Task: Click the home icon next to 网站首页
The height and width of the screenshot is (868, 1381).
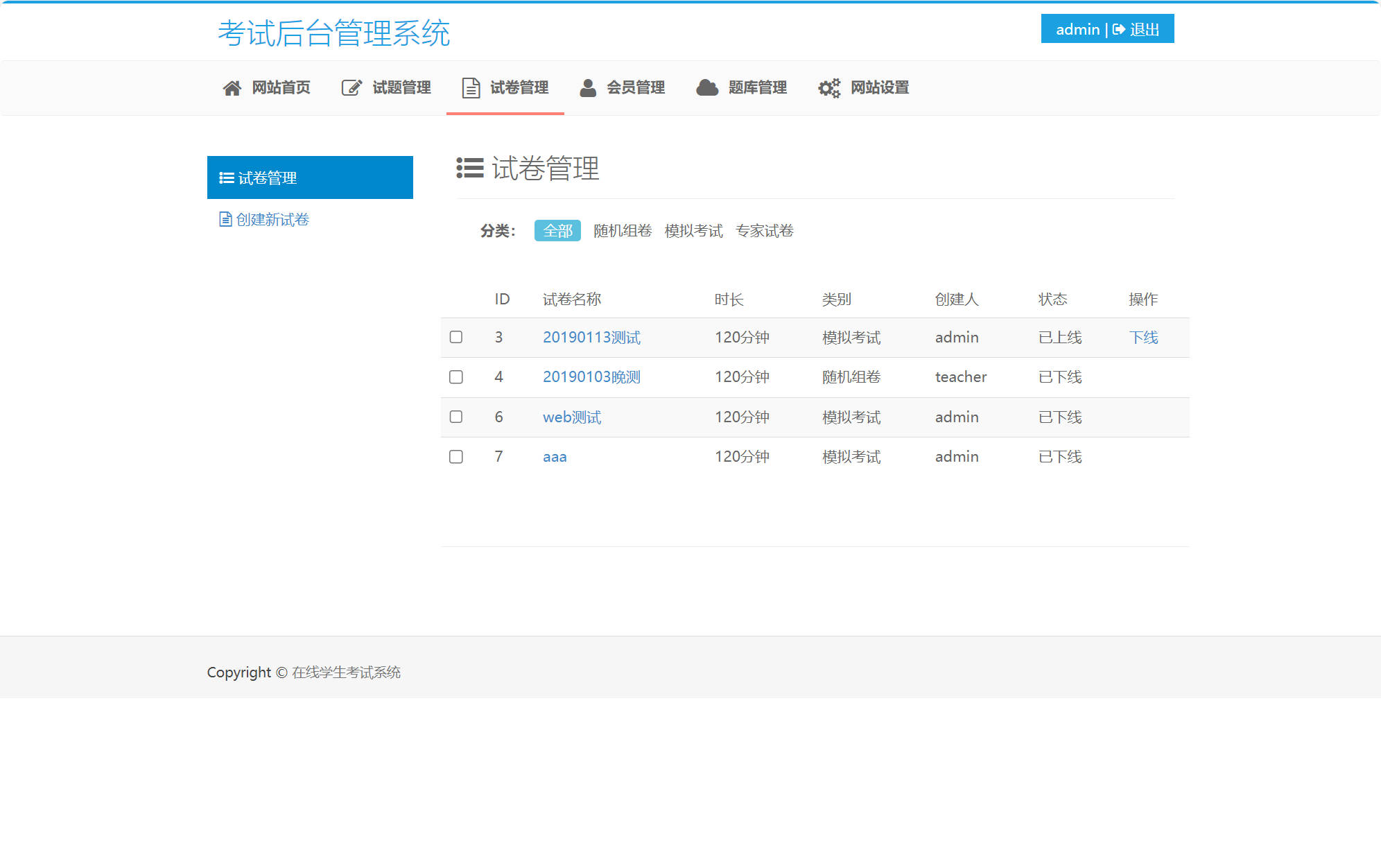Action: coord(231,87)
